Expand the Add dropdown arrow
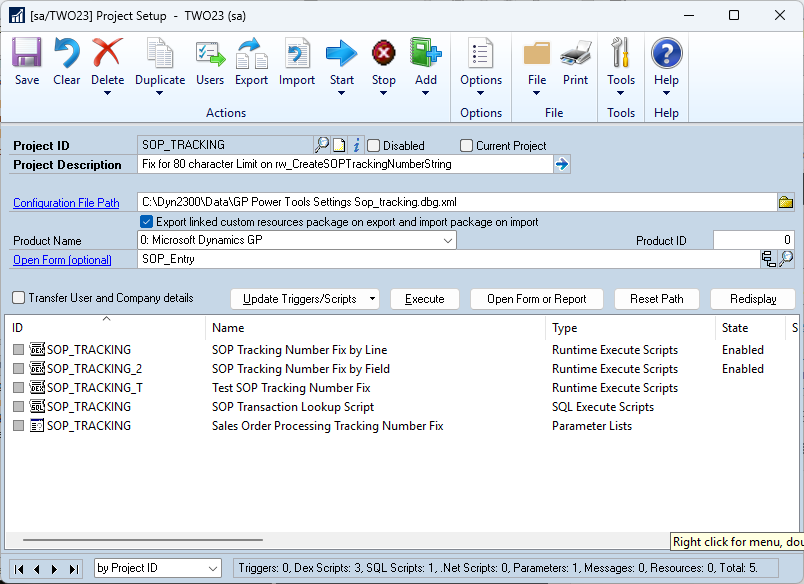804x584 pixels. pos(426,93)
